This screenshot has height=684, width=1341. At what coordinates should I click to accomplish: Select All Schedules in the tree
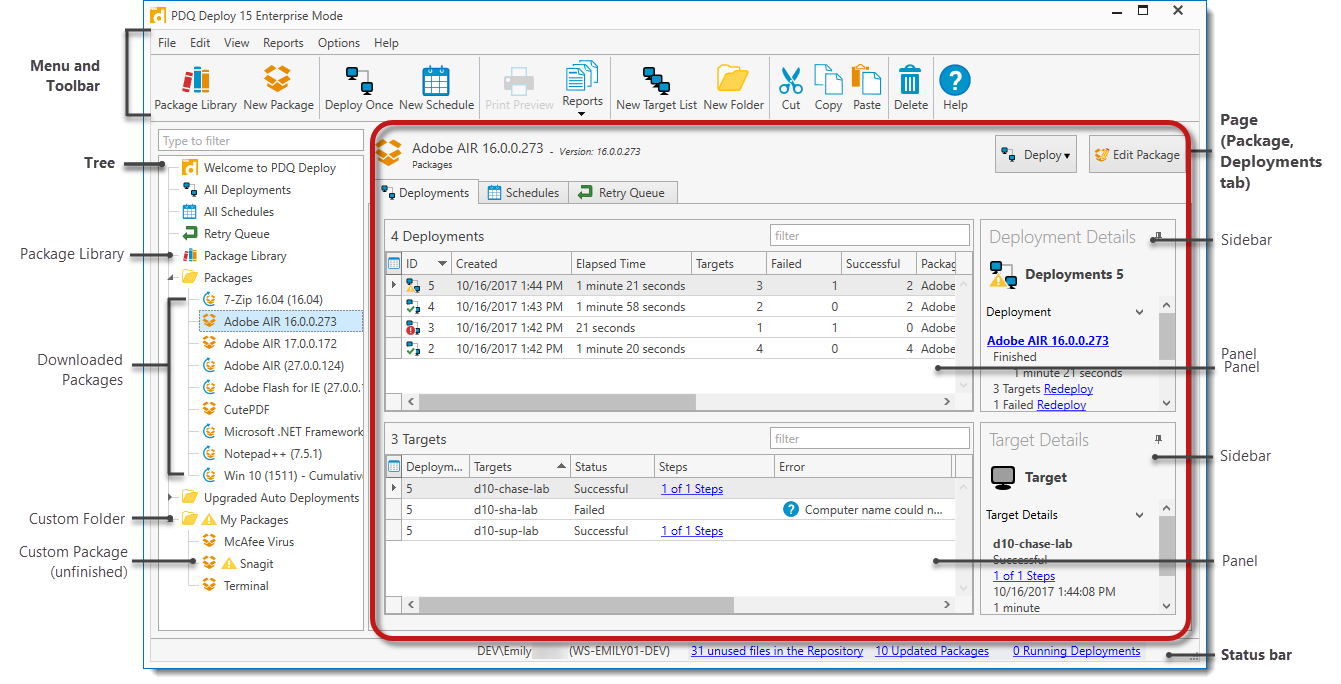[238, 212]
